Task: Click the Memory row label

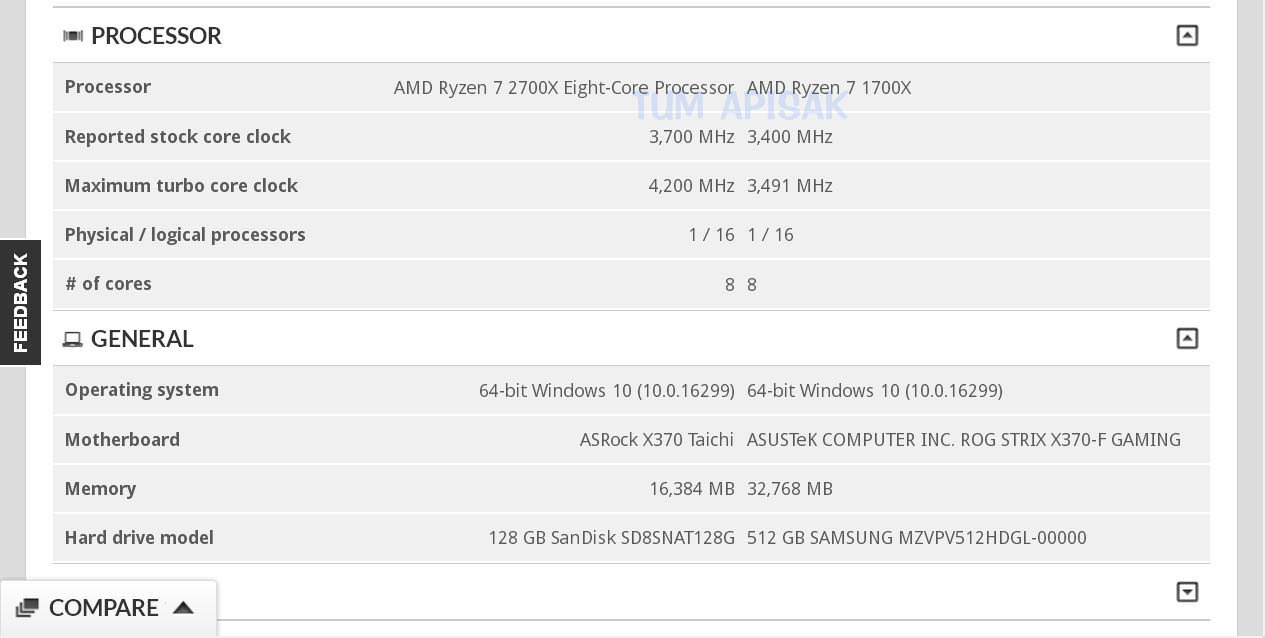Action: coord(100,489)
